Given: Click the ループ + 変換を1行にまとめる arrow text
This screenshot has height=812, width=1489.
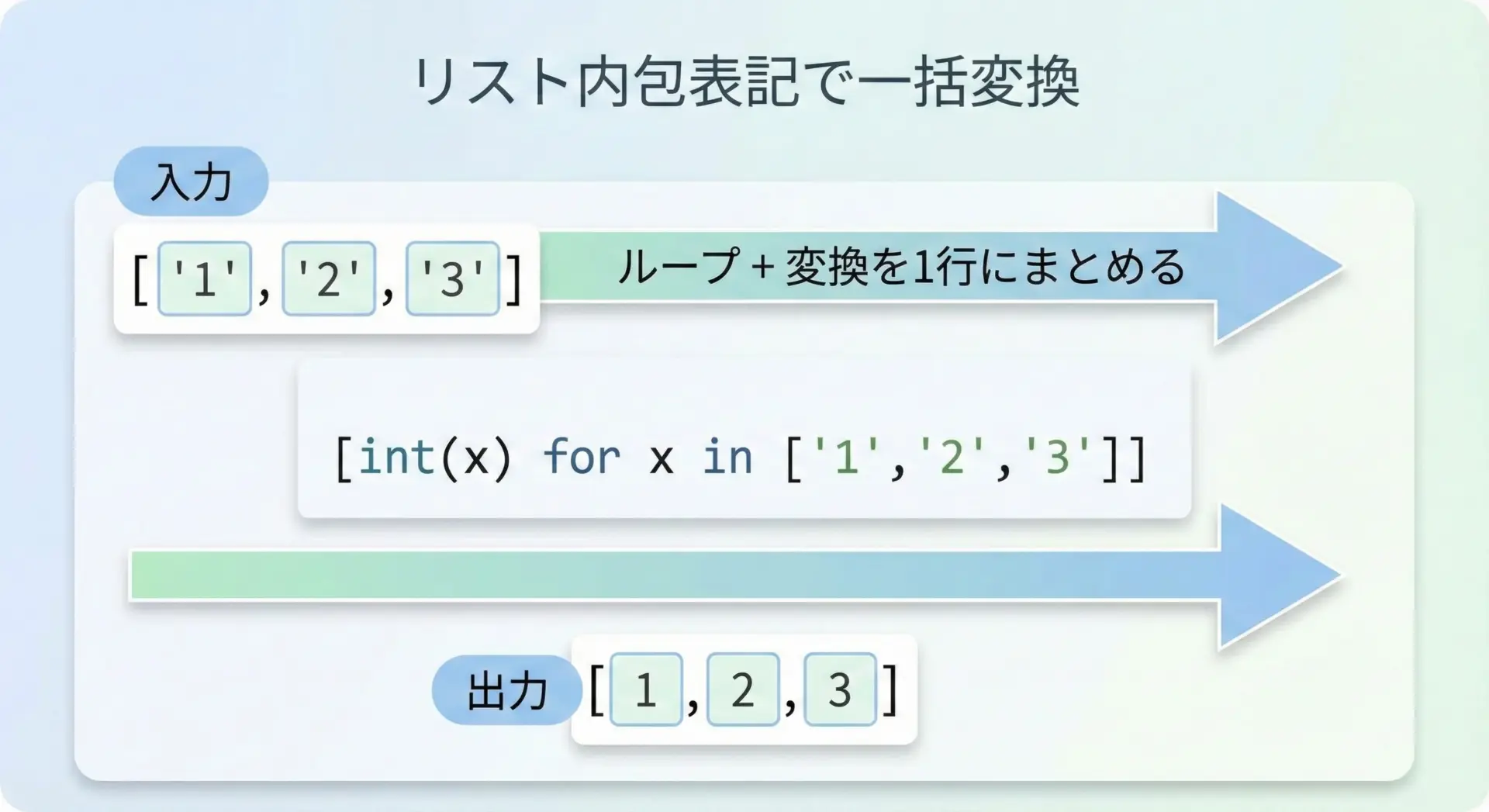Looking at the screenshot, I should 901,267.
